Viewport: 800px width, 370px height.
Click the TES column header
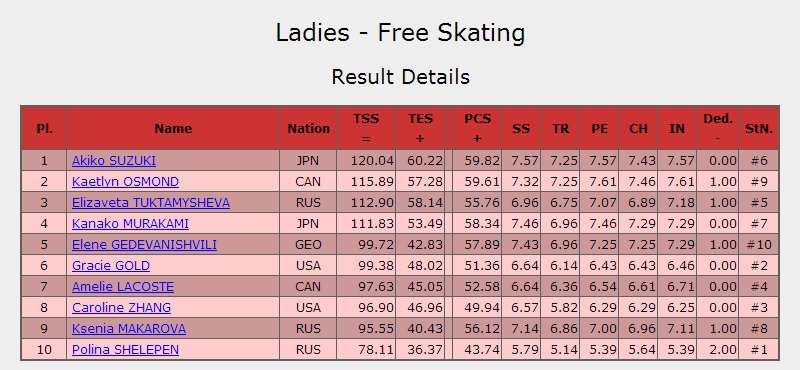[420, 128]
